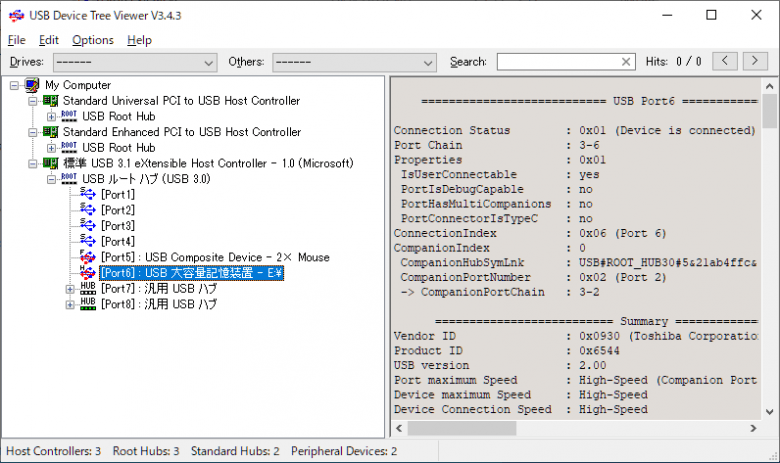Image resolution: width=780 pixels, height=463 pixels.
Task: Click the HUB icon beside [Port7]
Action: (88, 288)
